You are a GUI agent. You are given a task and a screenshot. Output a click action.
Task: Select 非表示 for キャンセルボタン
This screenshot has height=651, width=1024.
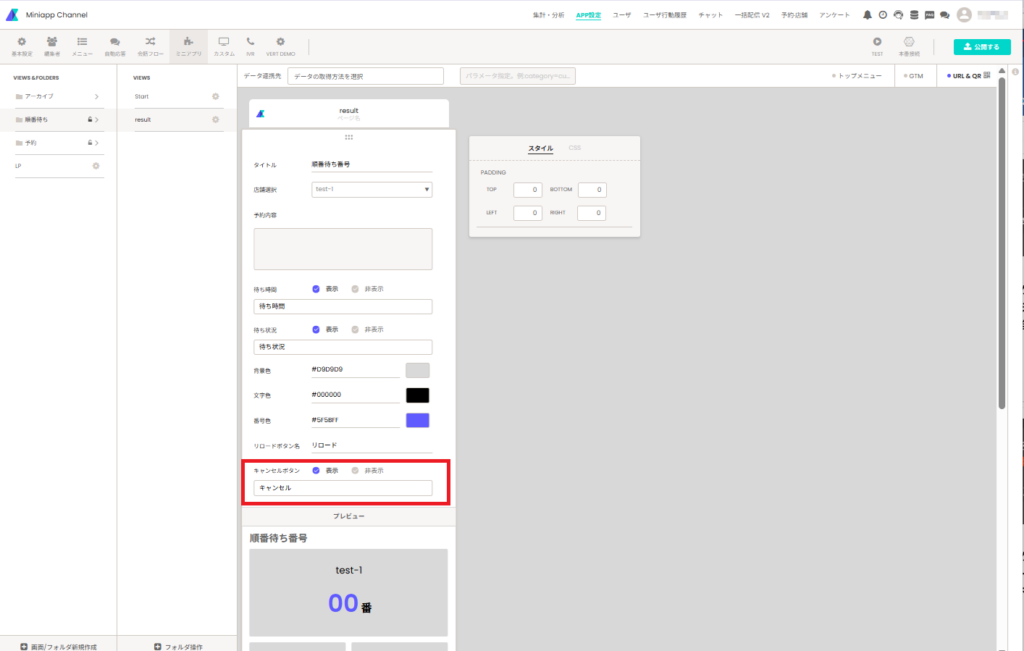pos(354,470)
